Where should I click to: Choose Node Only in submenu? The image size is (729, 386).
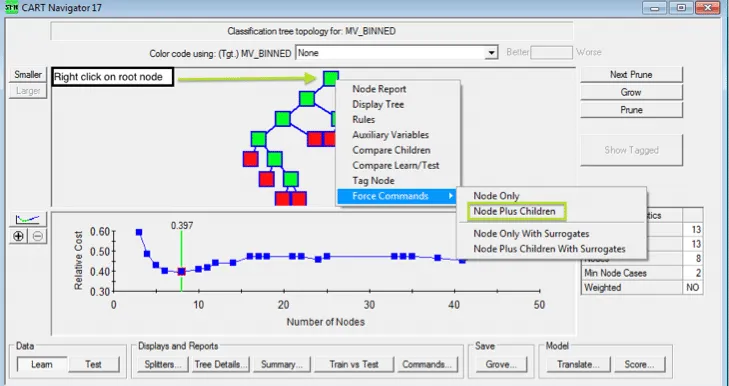[496, 196]
